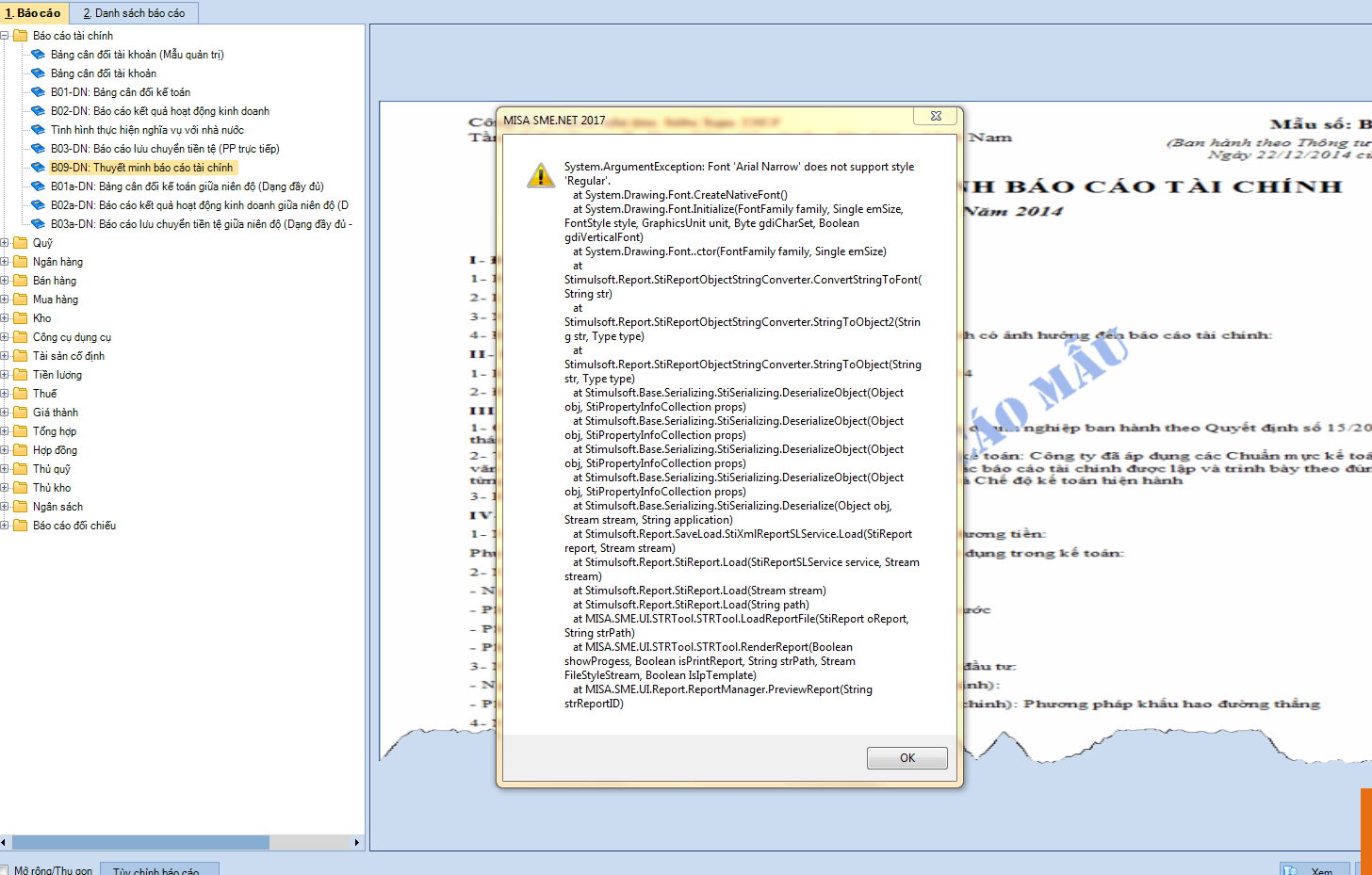Expand the Ngân sách tree node

pos(4,507)
